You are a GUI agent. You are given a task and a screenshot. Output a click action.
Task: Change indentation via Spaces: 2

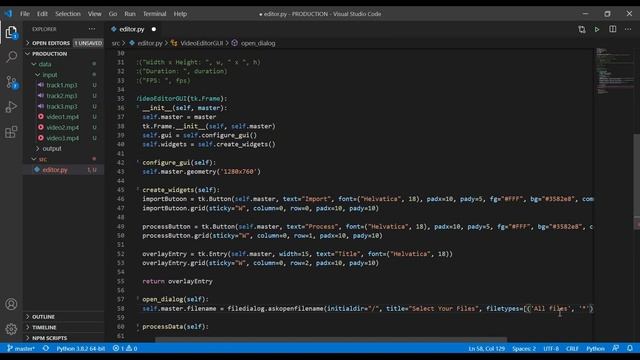pos(524,349)
